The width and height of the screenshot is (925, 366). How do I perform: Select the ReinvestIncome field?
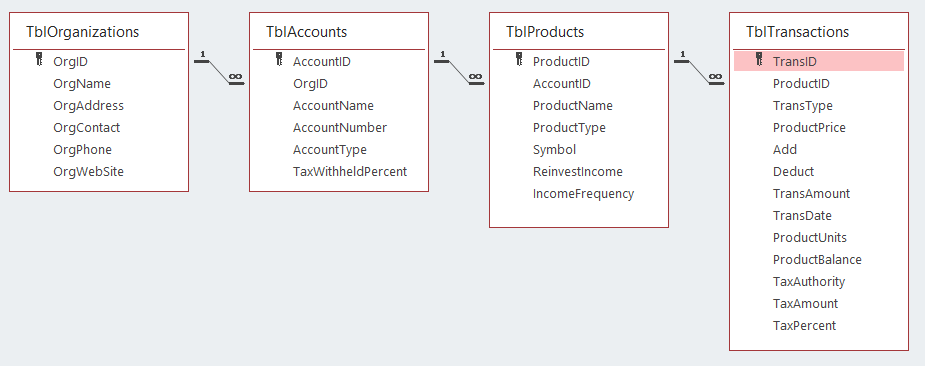[578, 172]
